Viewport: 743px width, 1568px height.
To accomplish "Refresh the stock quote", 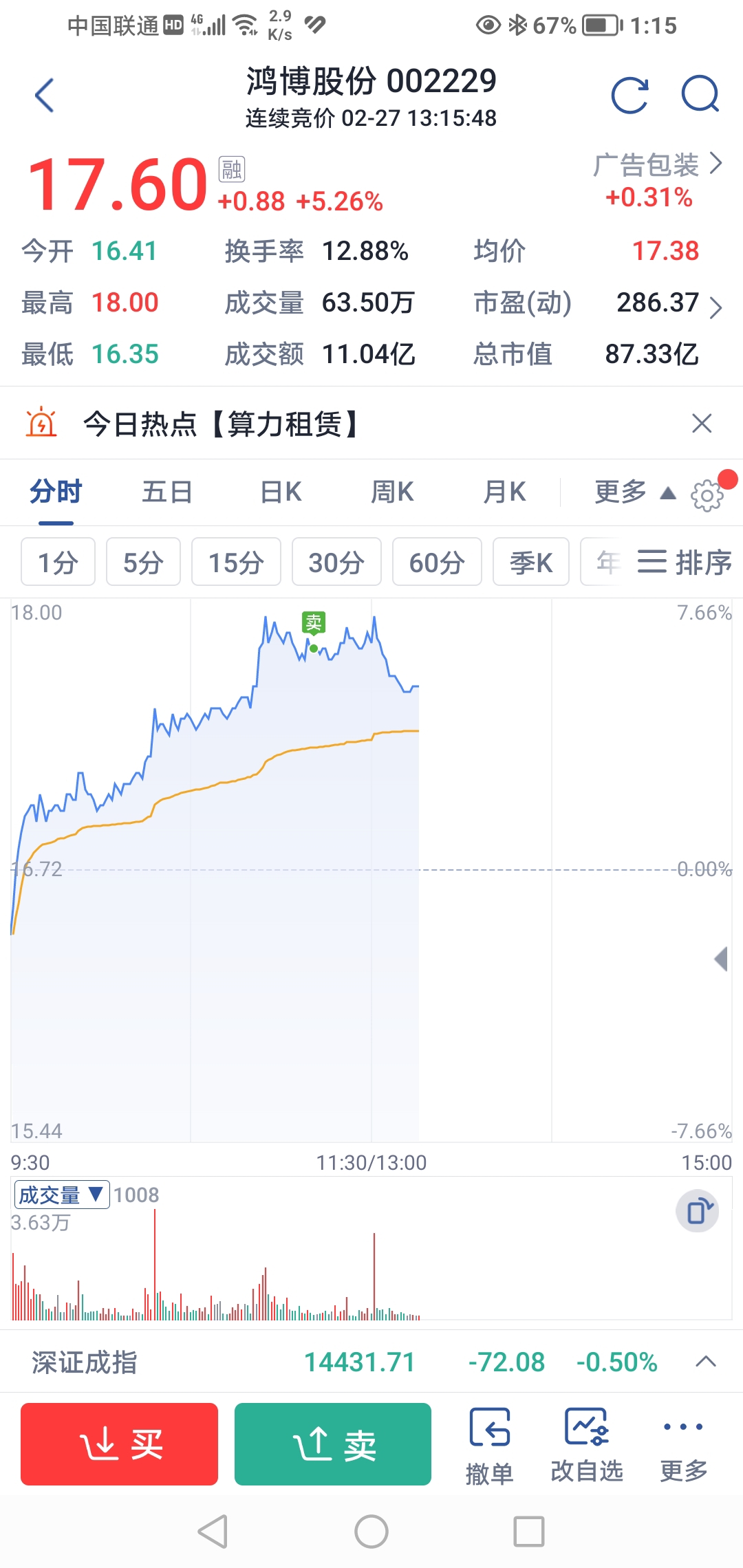I will 629,95.
